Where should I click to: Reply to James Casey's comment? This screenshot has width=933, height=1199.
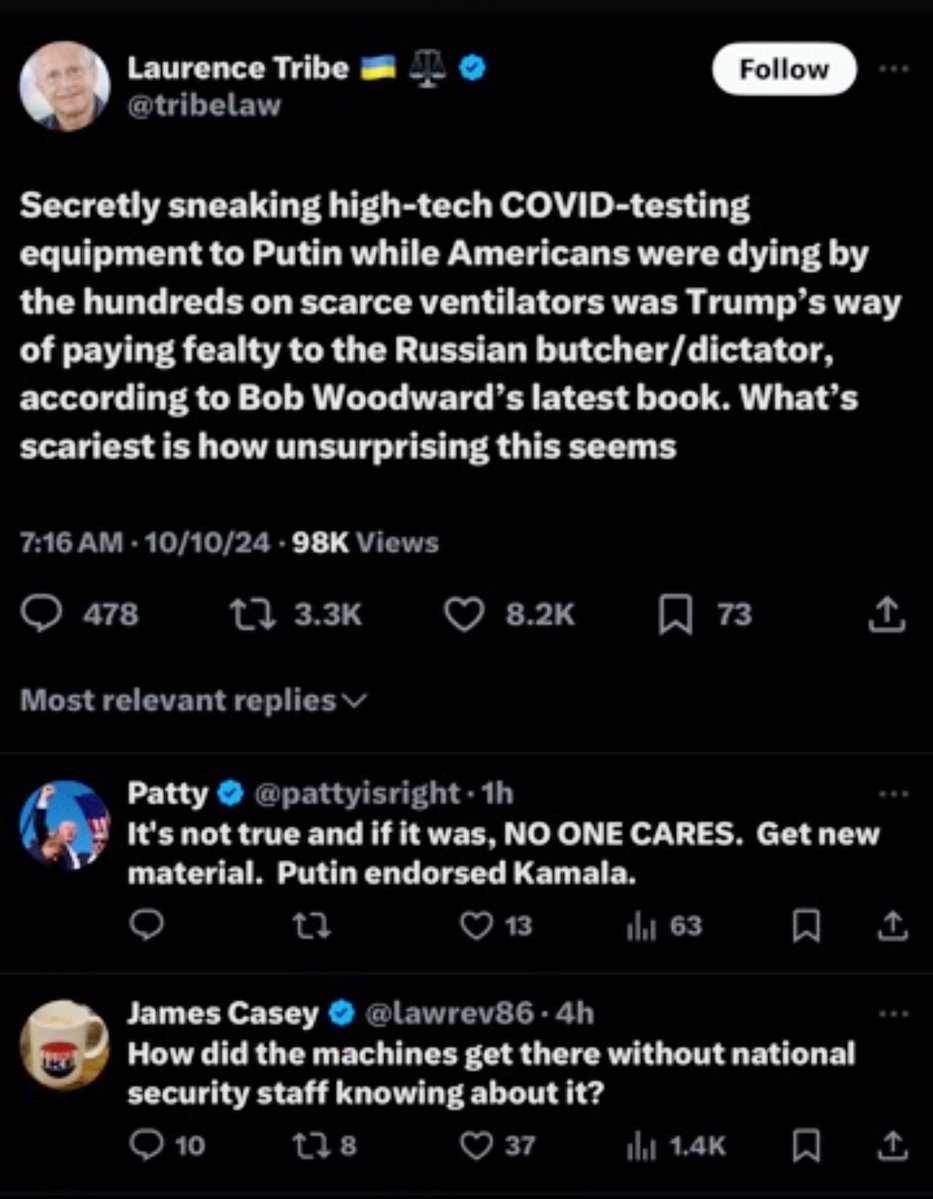click(x=147, y=1145)
